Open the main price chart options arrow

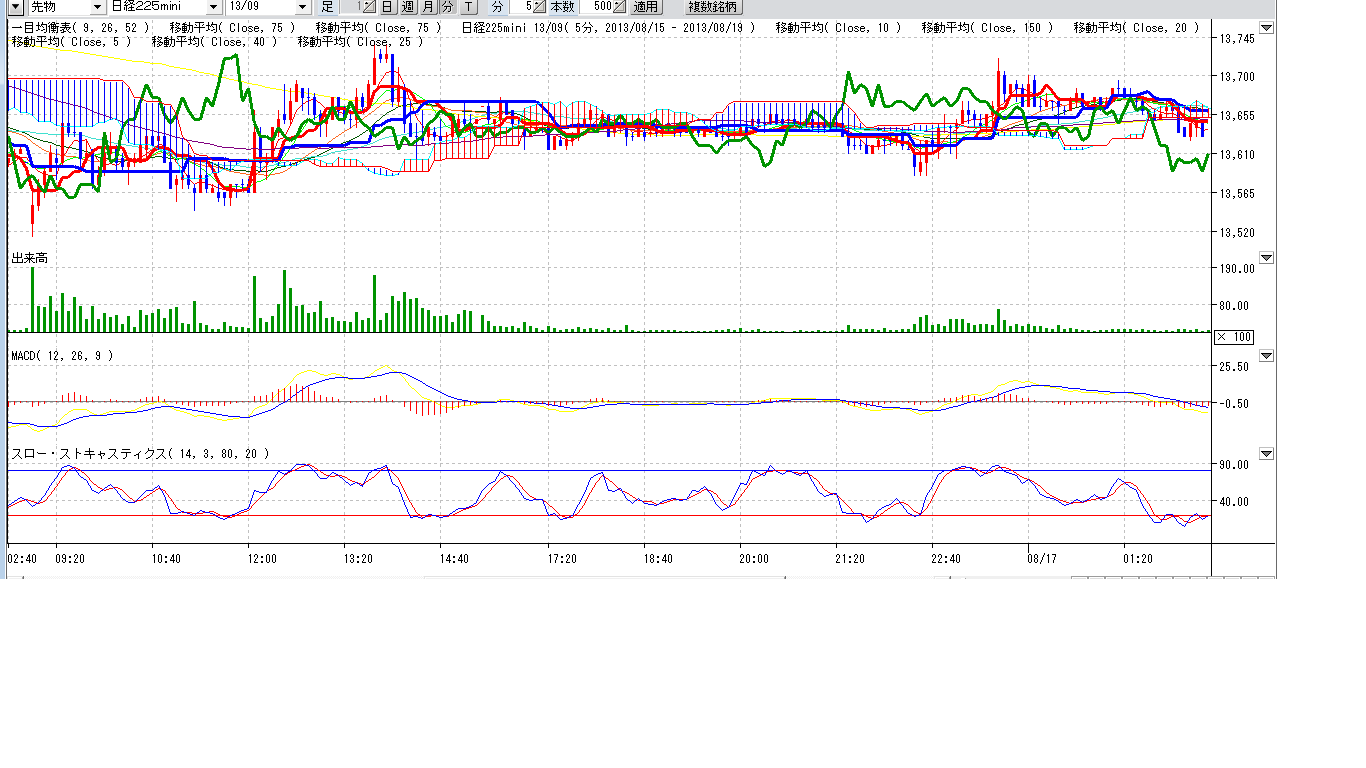tap(1266, 28)
